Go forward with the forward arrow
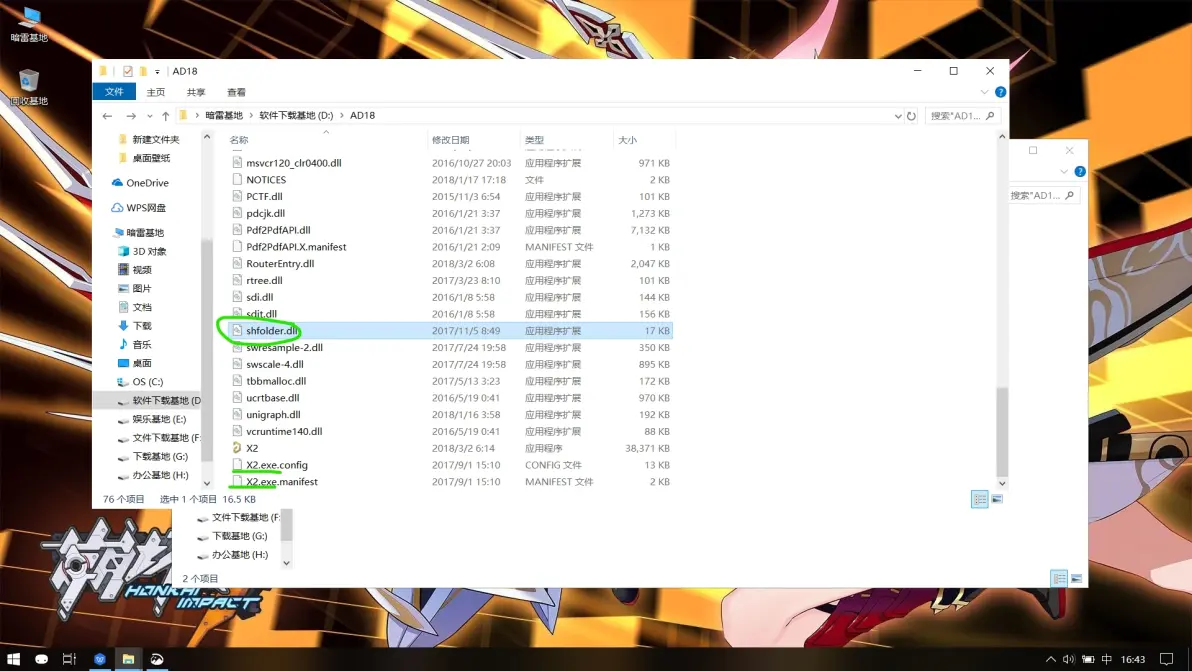The width and height of the screenshot is (1192, 671). pyautogui.click(x=131, y=116)
